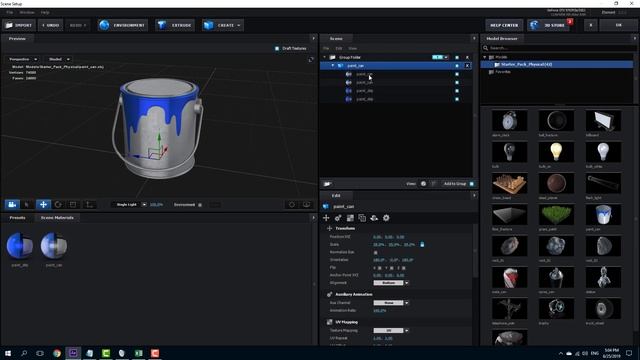Select the paint_drip material preset sphere
640x360 pixels.
coord(20,246)
